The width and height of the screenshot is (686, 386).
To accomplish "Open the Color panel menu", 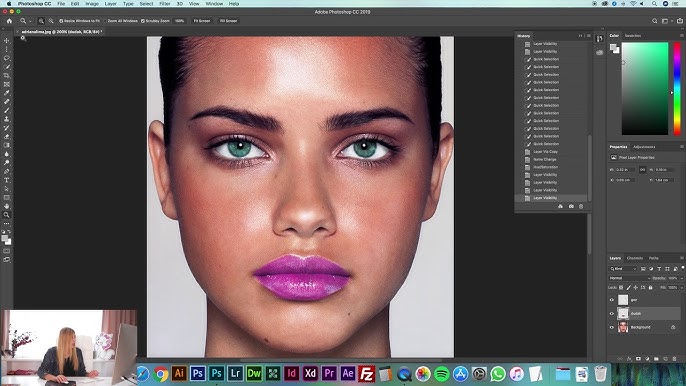I will point(682,35).
